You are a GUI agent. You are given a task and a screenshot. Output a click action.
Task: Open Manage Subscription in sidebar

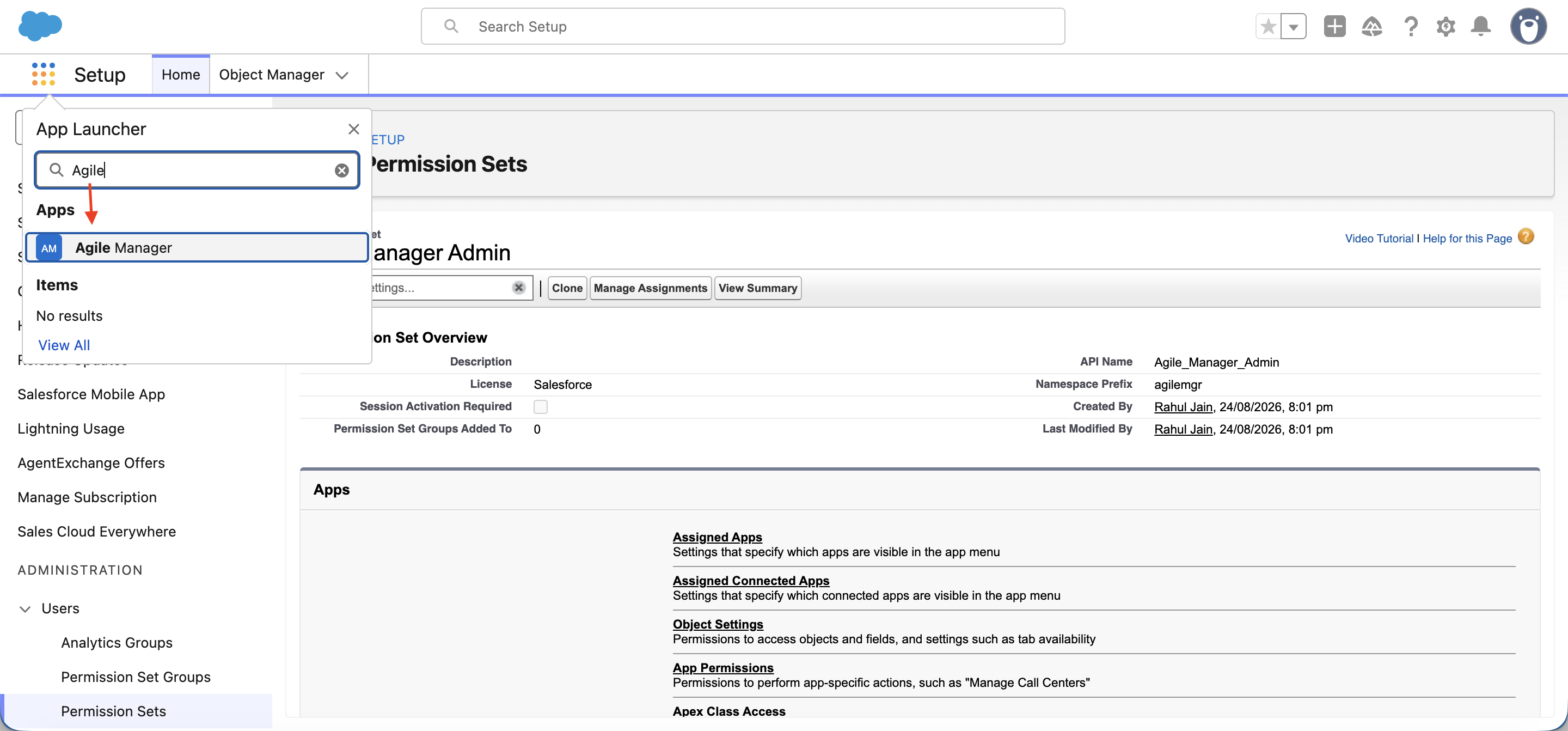click(87, 497)
